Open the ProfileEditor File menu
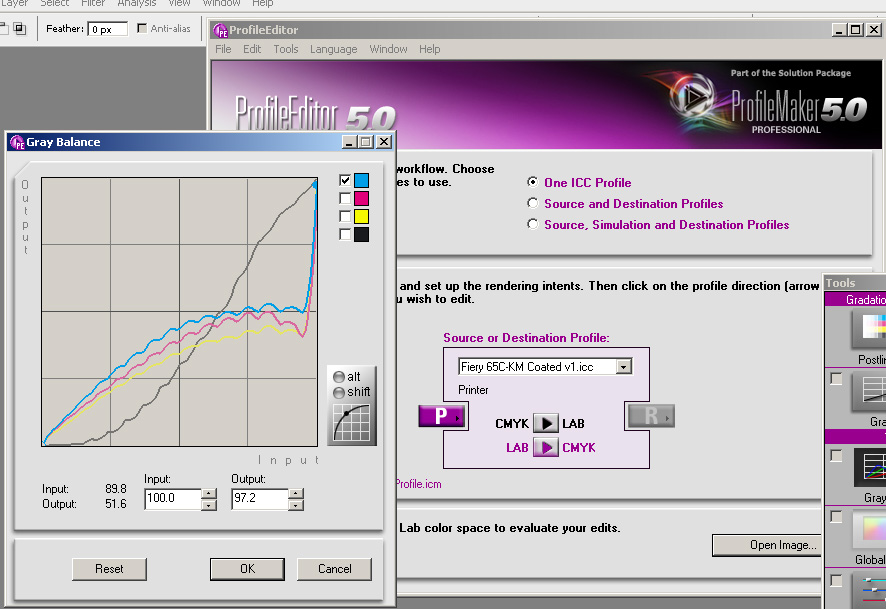The image size is (886, 609). [223, 49]
